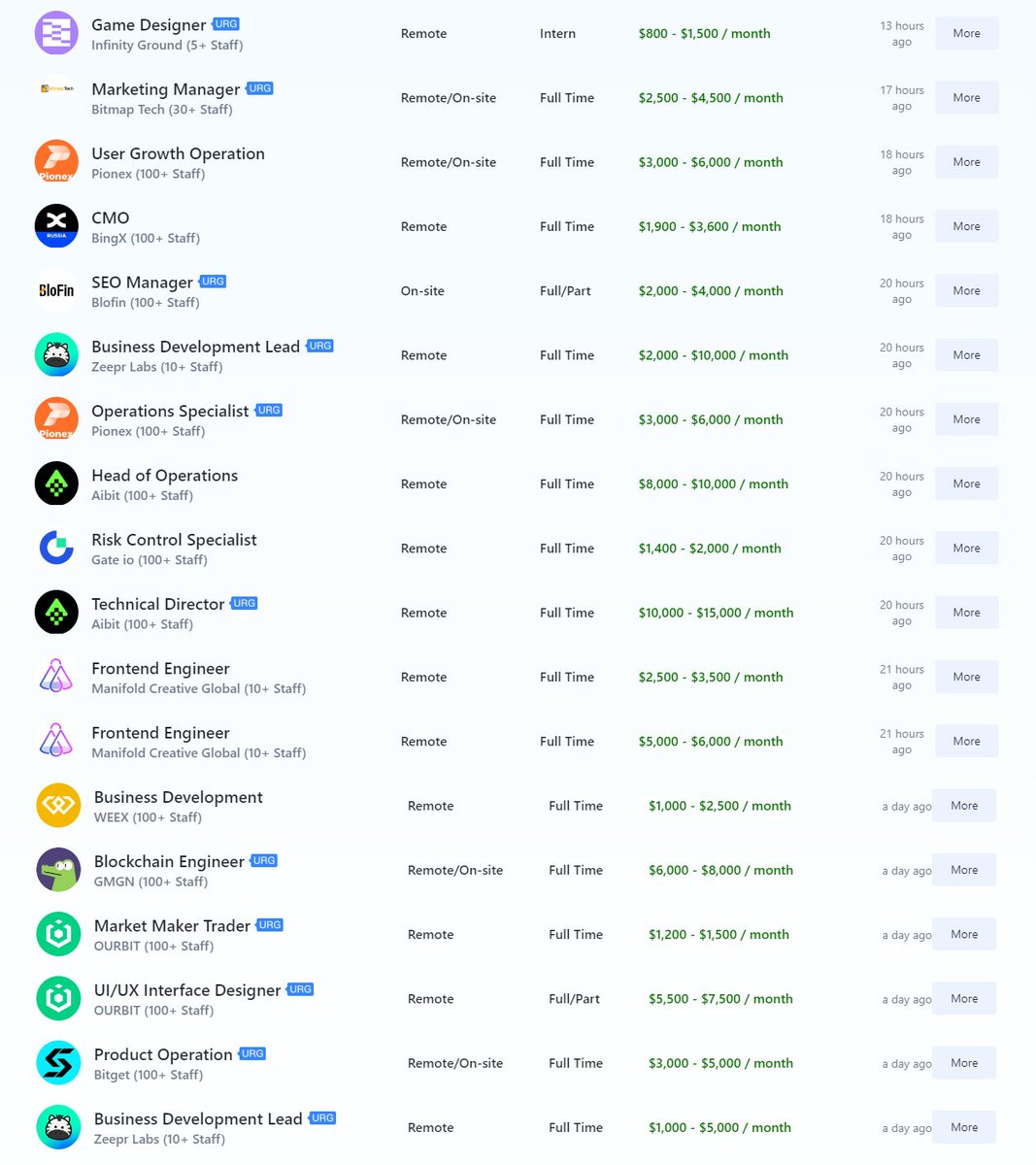Open More for the Game Designer job
The image size is (1036, 1165).
point(966,33)
